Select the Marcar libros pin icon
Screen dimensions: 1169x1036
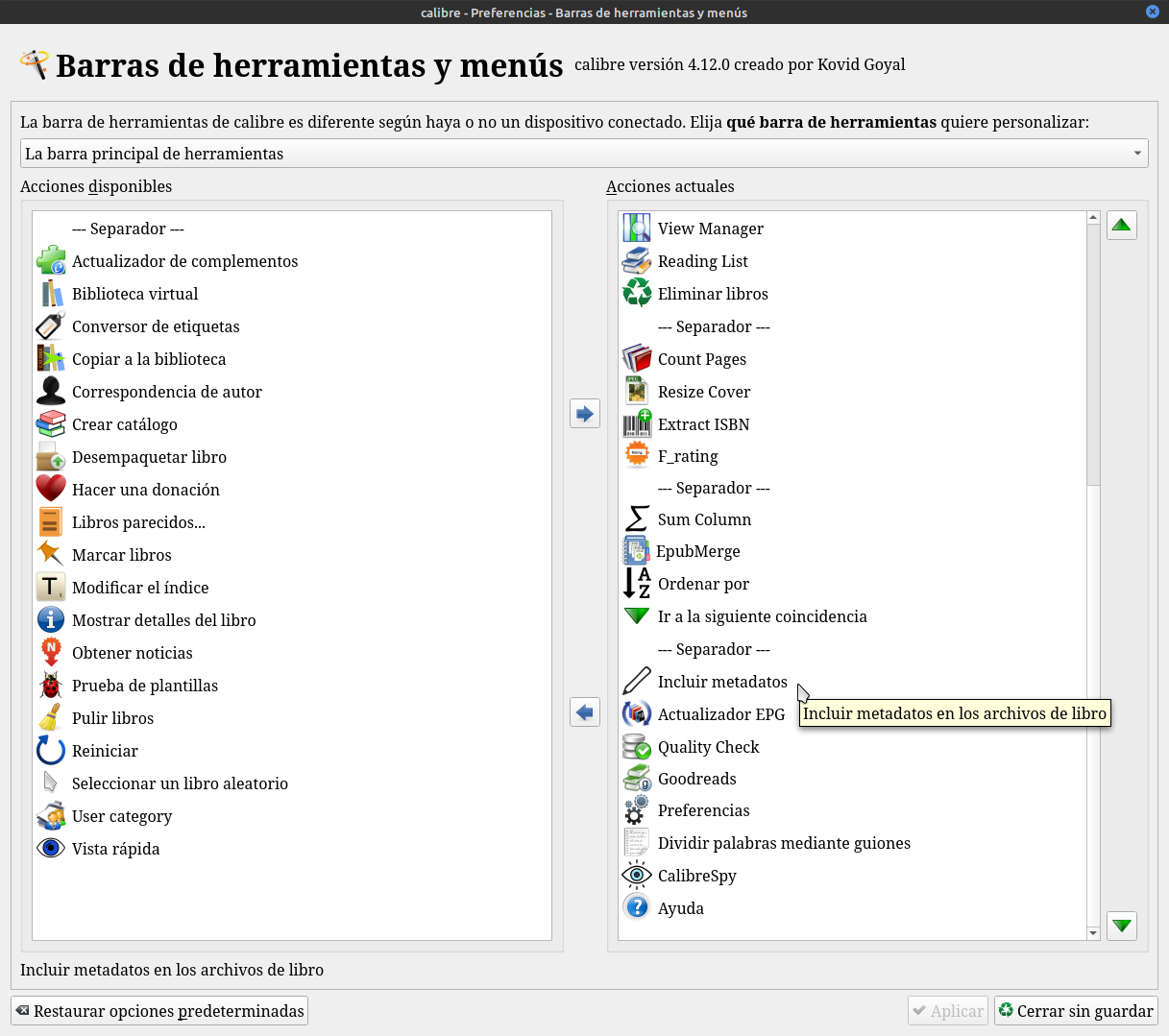click(x=51, y=555)
